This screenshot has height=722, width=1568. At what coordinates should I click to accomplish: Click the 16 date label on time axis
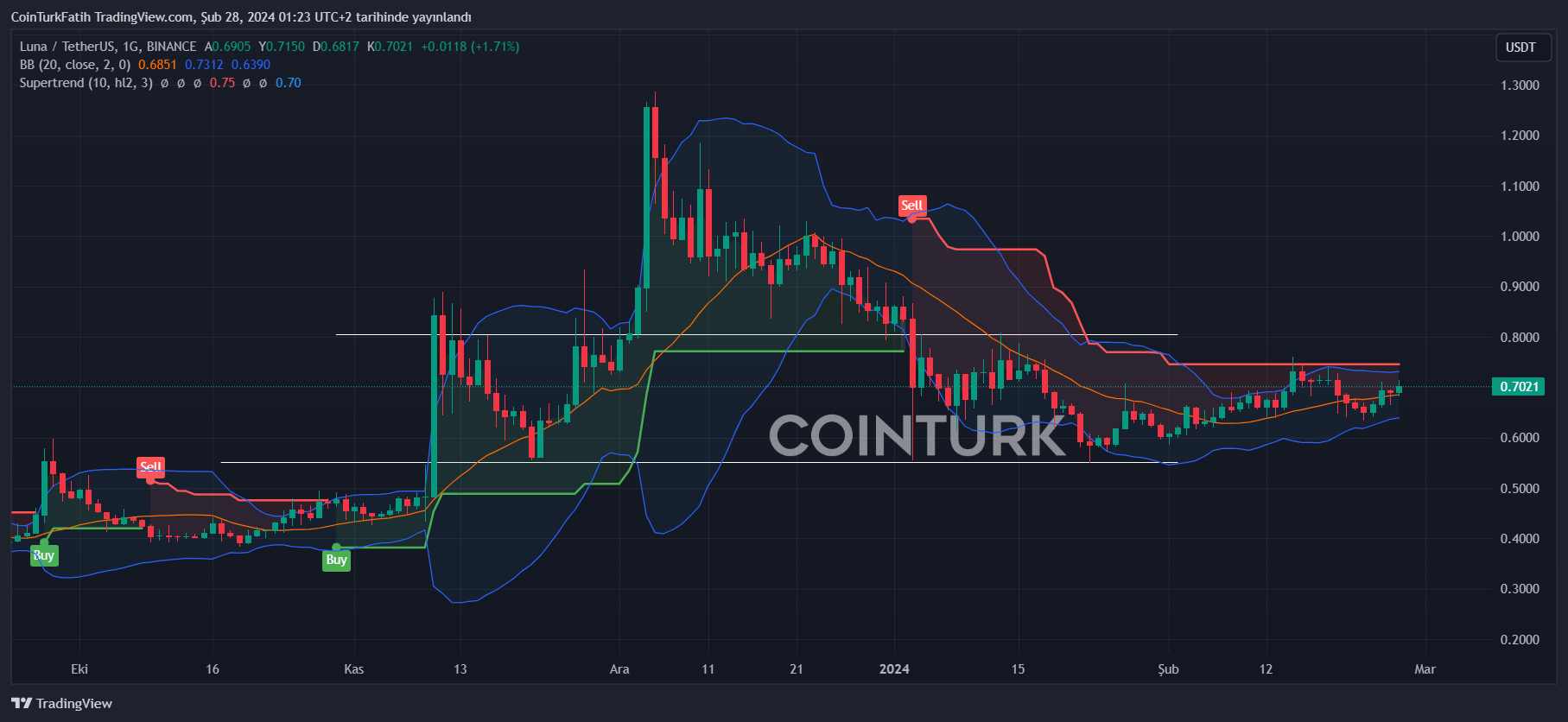tap(213, 669)
